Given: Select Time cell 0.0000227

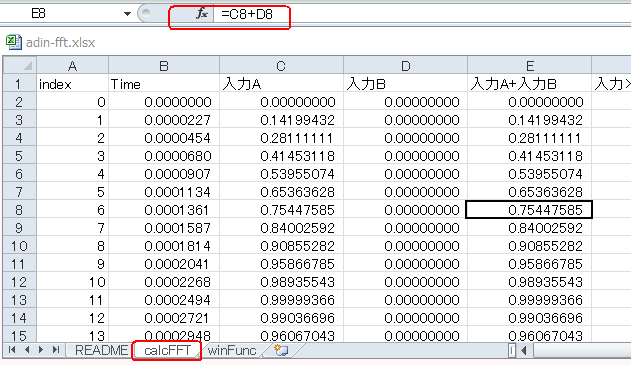Looking at the screenshot, I should [x=164, y=120].
